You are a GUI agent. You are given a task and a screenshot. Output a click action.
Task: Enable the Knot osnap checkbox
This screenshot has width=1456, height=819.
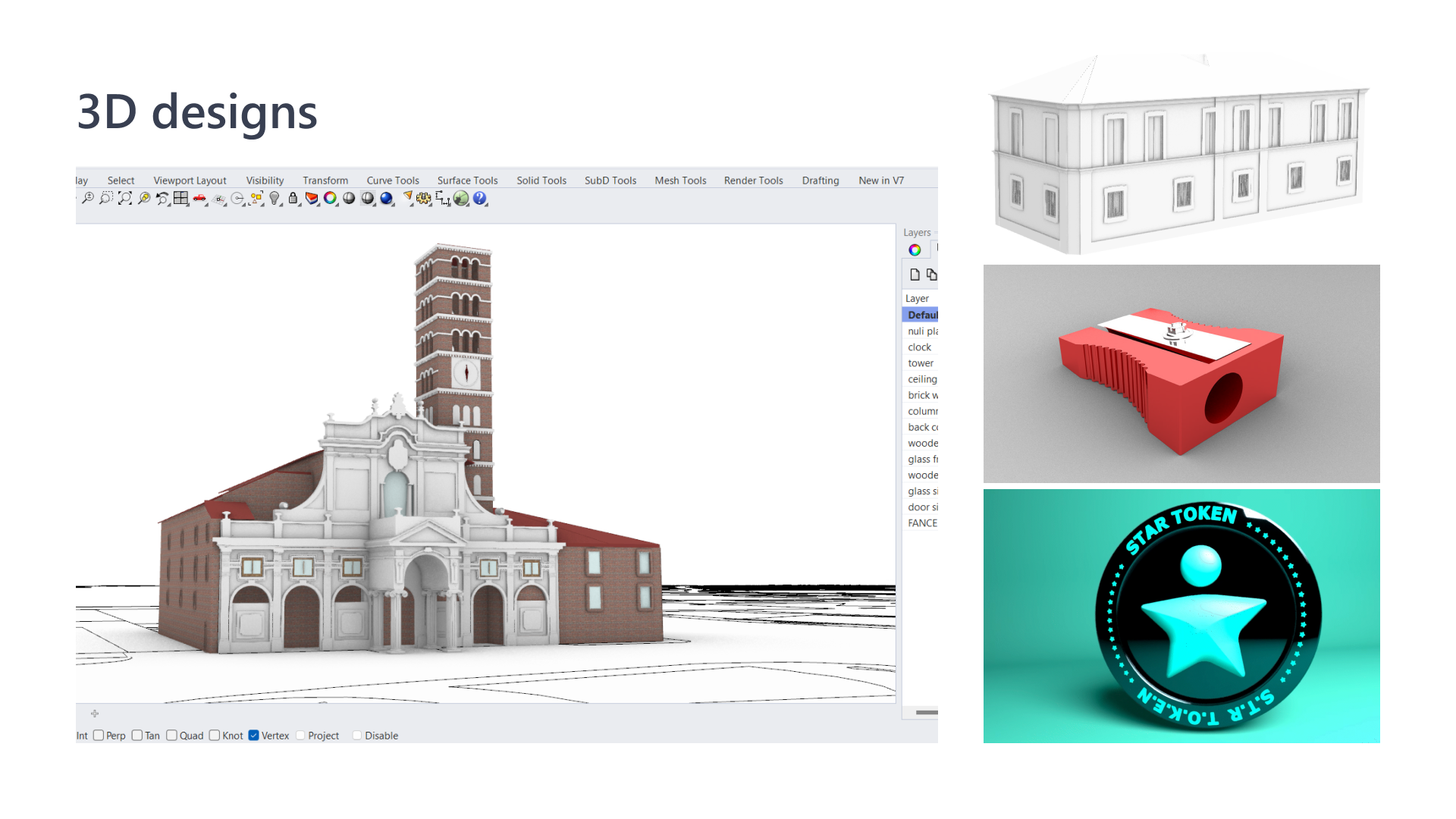pyautogui.click(x=215, y=736)
